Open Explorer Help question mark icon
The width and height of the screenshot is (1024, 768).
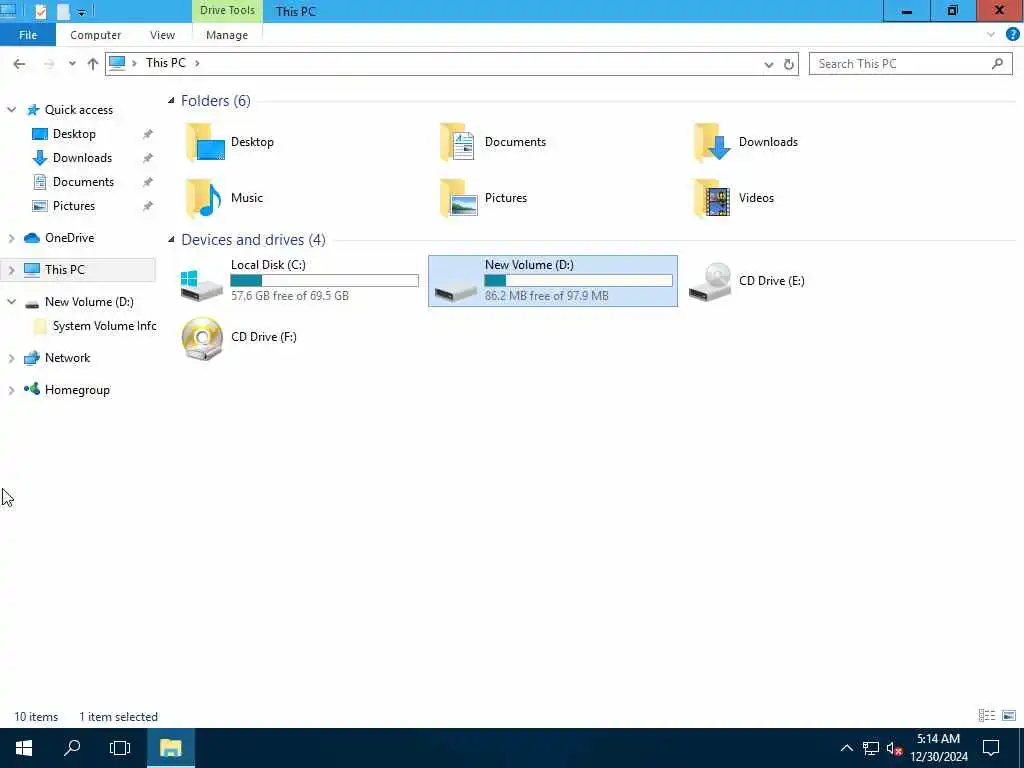[1012, 35]
